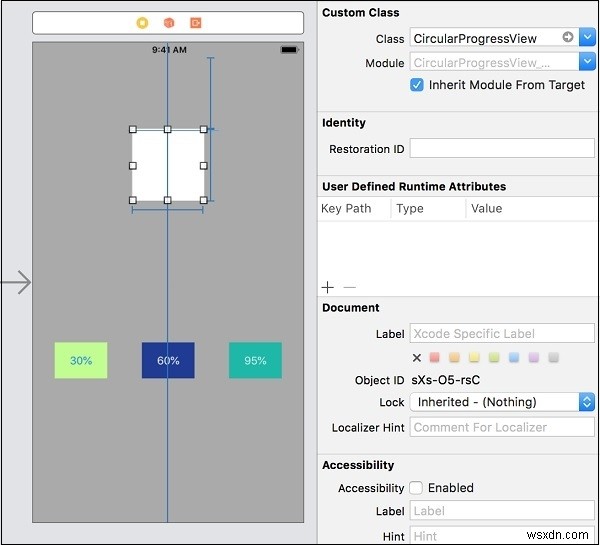600x545 pixels.
Task: Click the Type column header
Action: (410, 208)
